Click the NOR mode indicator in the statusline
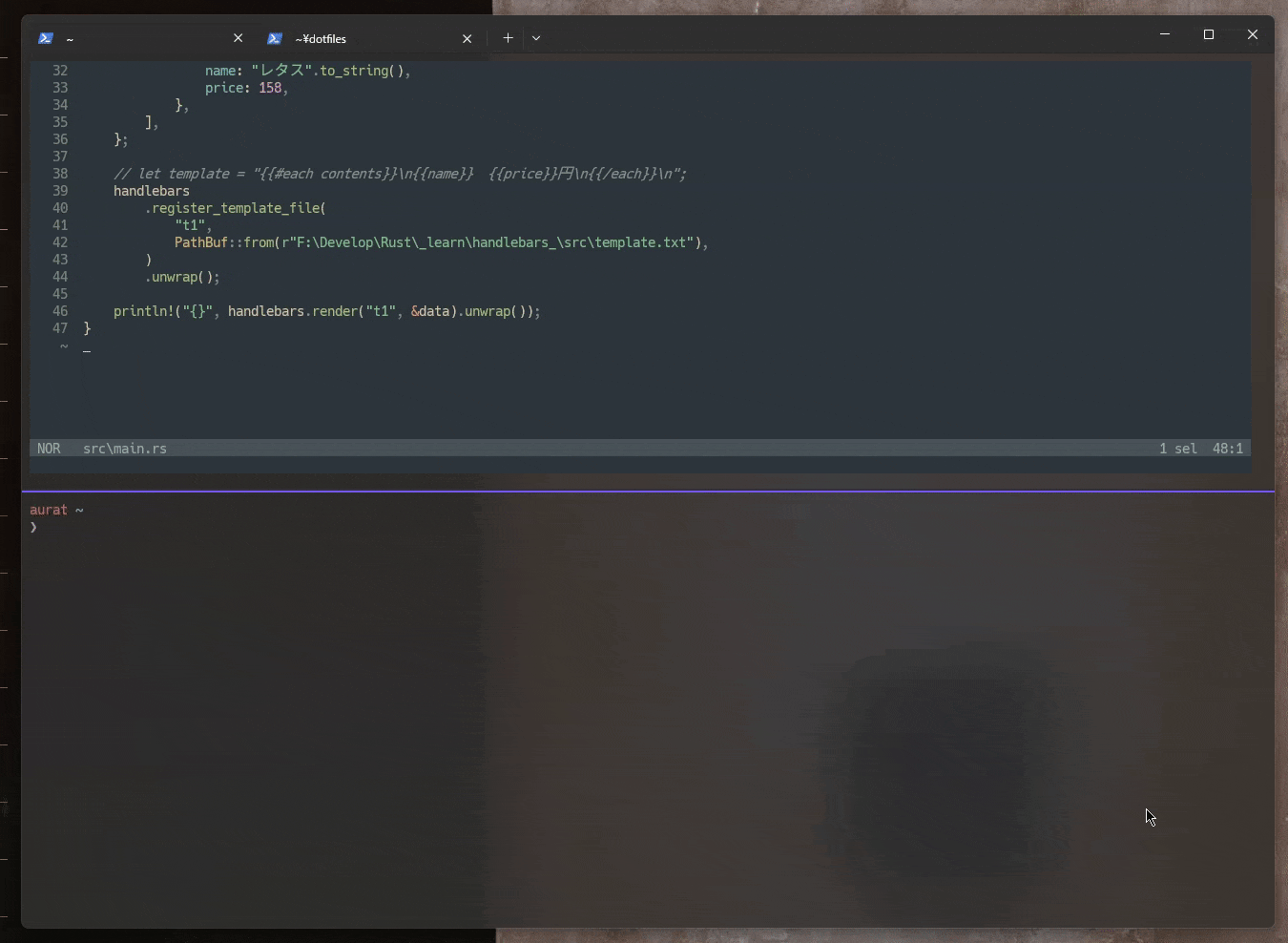This screenshot has height=943, width=1288. (49, 449)
